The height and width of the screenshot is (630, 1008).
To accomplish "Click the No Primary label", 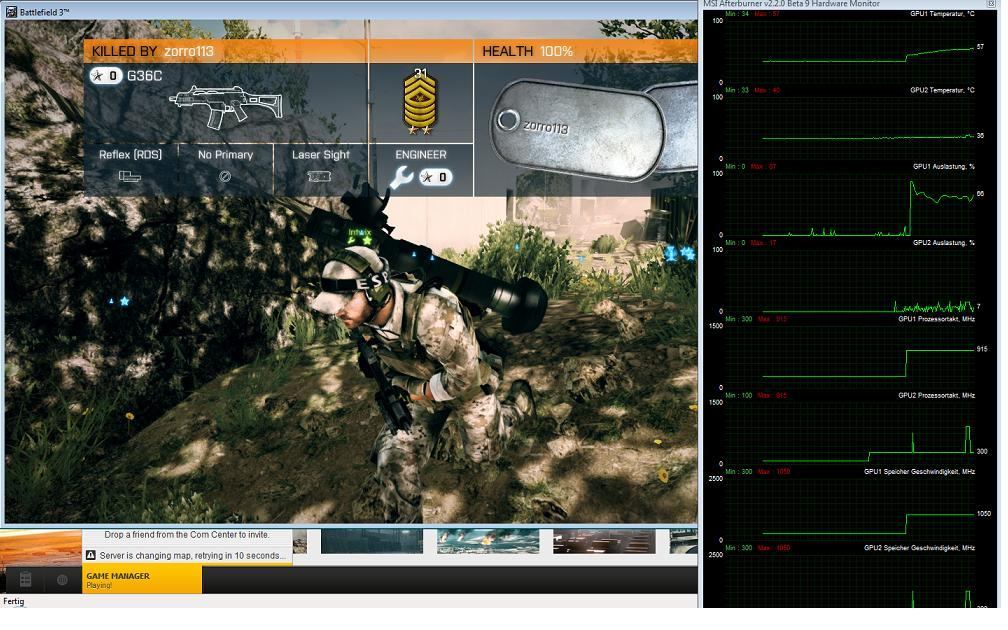I will pos(226,155).
